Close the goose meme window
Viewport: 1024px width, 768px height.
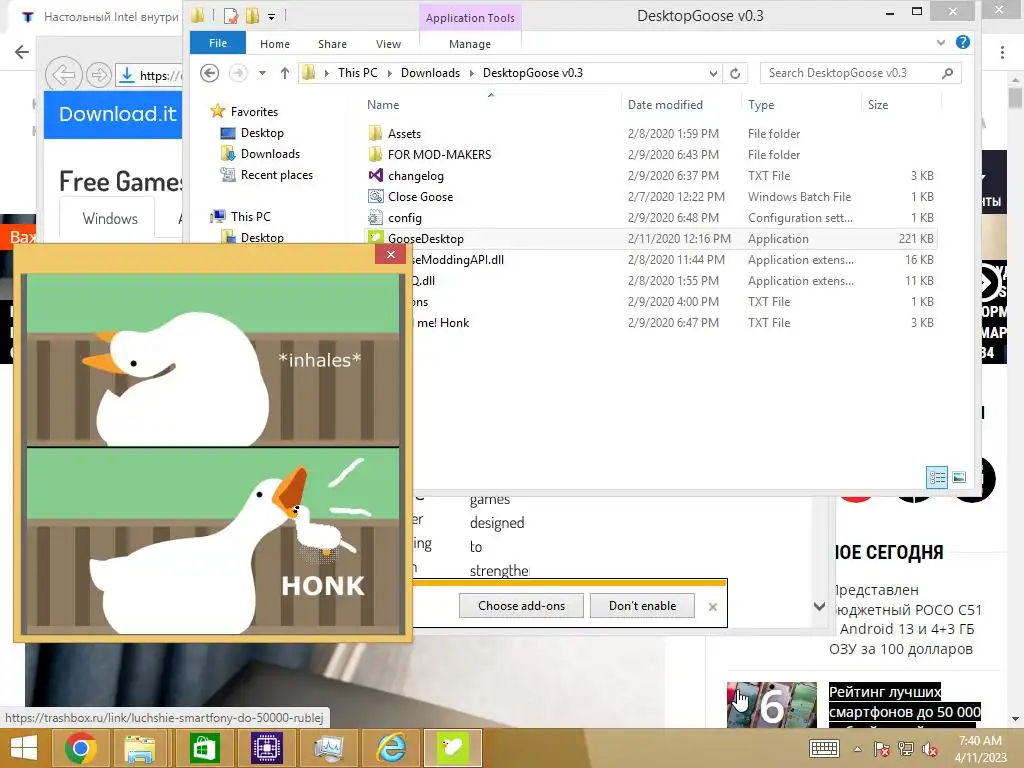391,255
